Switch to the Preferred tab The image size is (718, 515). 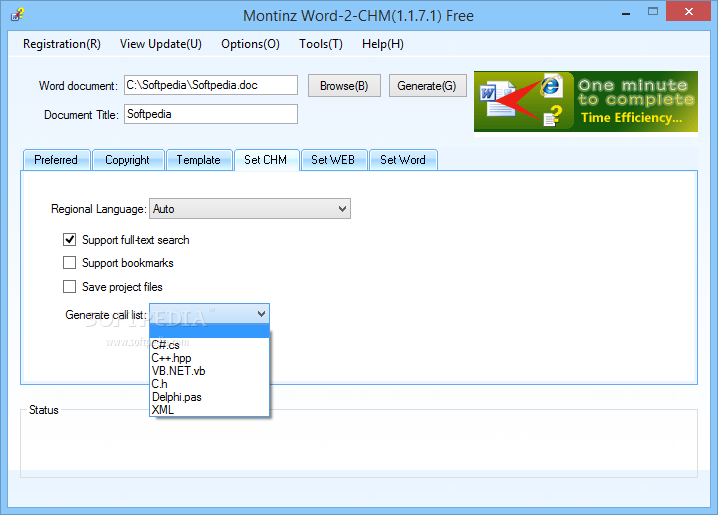56,160
